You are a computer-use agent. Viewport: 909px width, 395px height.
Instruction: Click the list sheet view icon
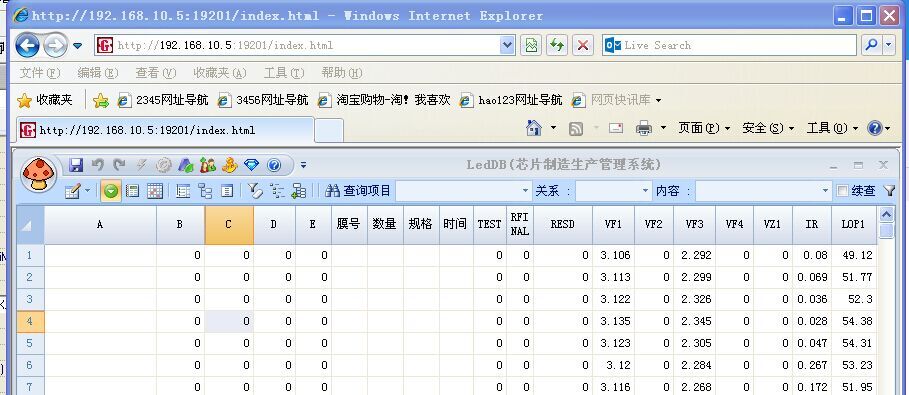coord(133,191)
